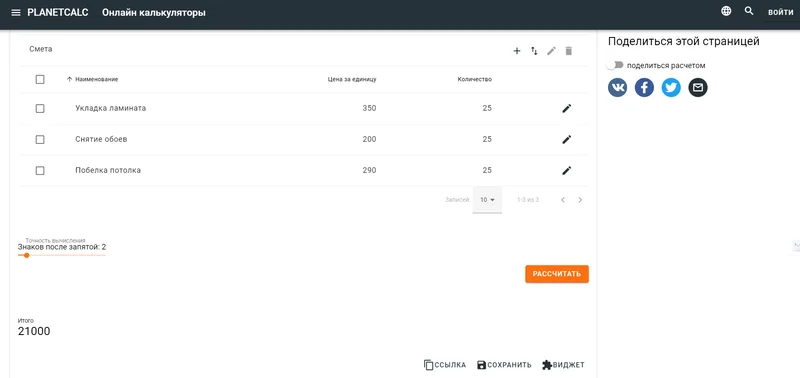The image size is (800, 378).
Task: Toggle the поделиться расчетом switch
Action: (x=615, y=65)
